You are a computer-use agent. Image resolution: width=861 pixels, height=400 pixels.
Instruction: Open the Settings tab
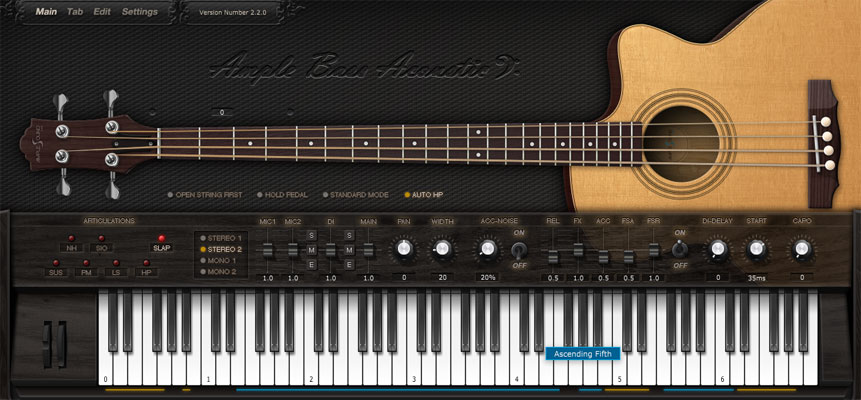139,12
